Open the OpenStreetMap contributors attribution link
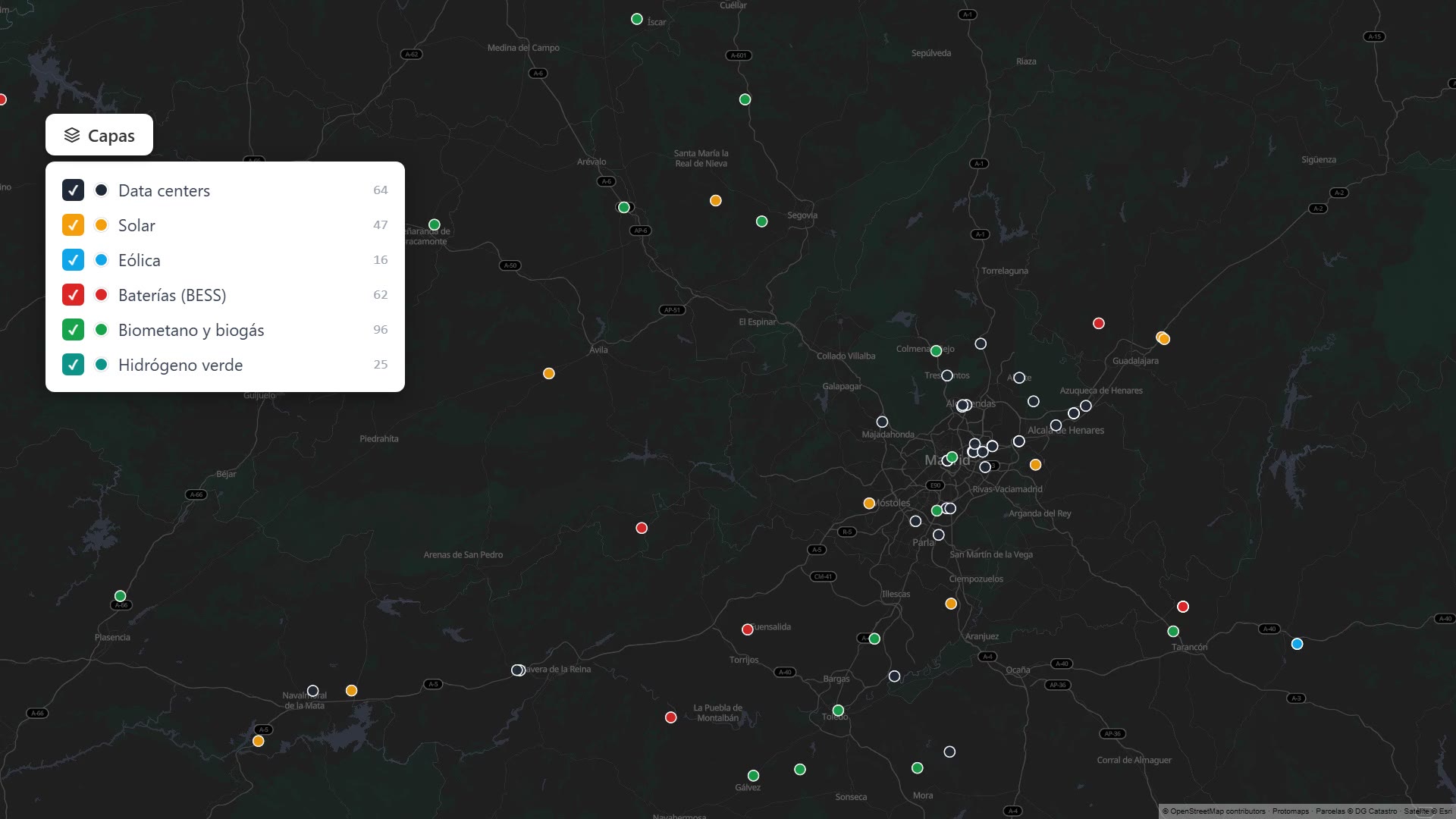Image resolution: width=1456 pixels, height=819 pixels. (x=1214, y=811)
